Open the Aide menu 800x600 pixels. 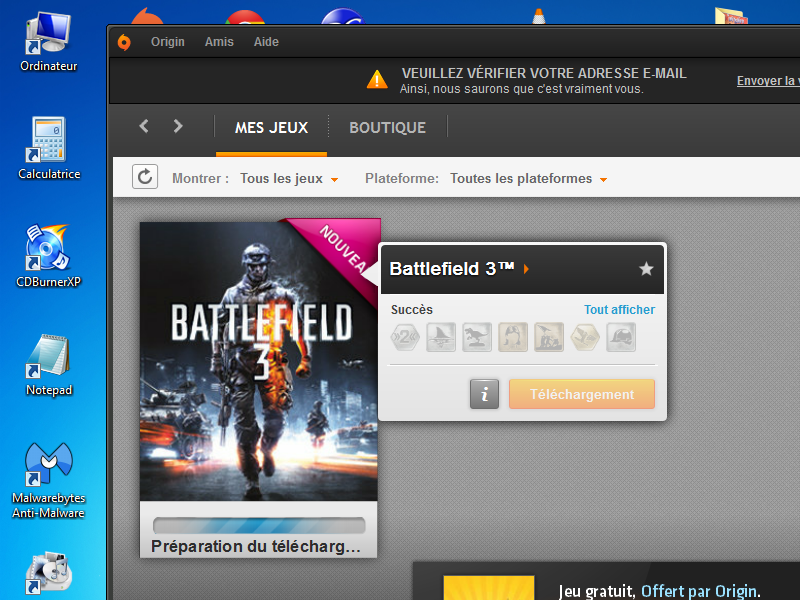266,42
